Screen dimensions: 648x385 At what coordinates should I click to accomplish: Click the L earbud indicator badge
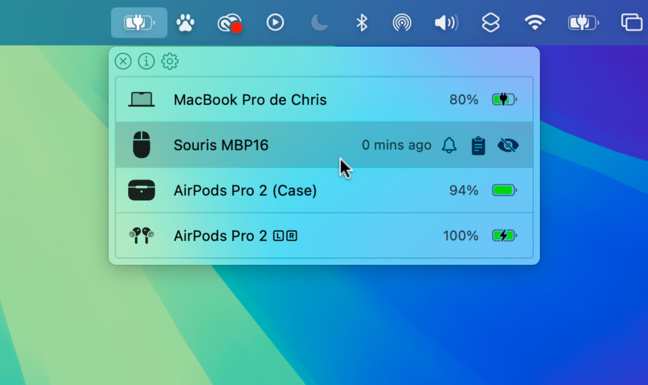(279, 236)
